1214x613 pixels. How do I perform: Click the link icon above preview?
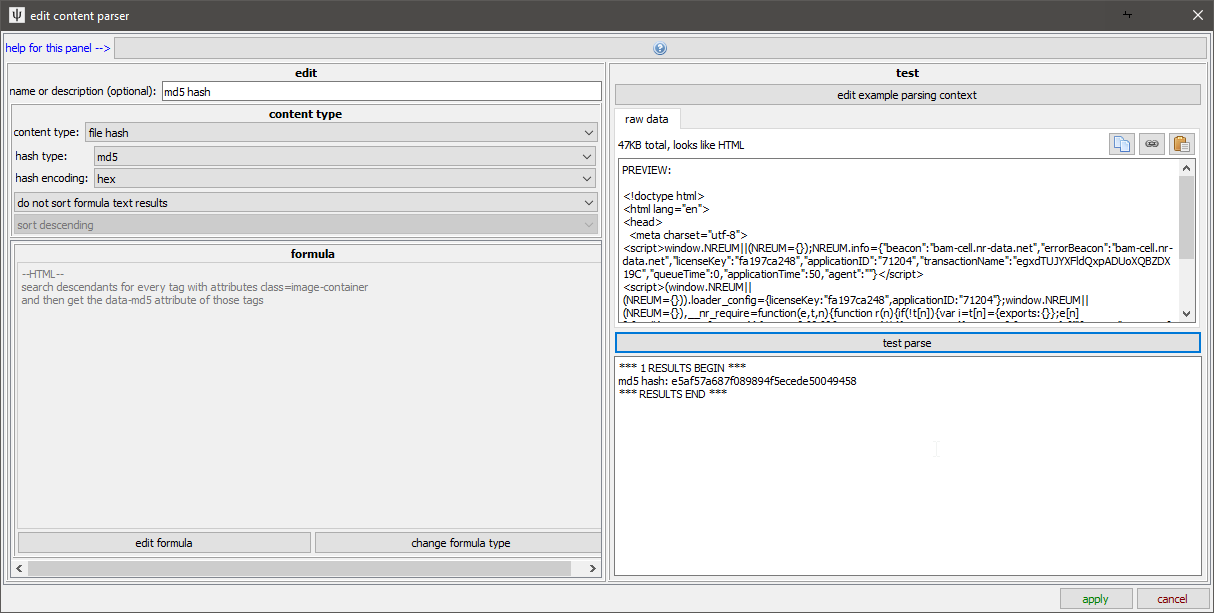(x=1152, y=144)
